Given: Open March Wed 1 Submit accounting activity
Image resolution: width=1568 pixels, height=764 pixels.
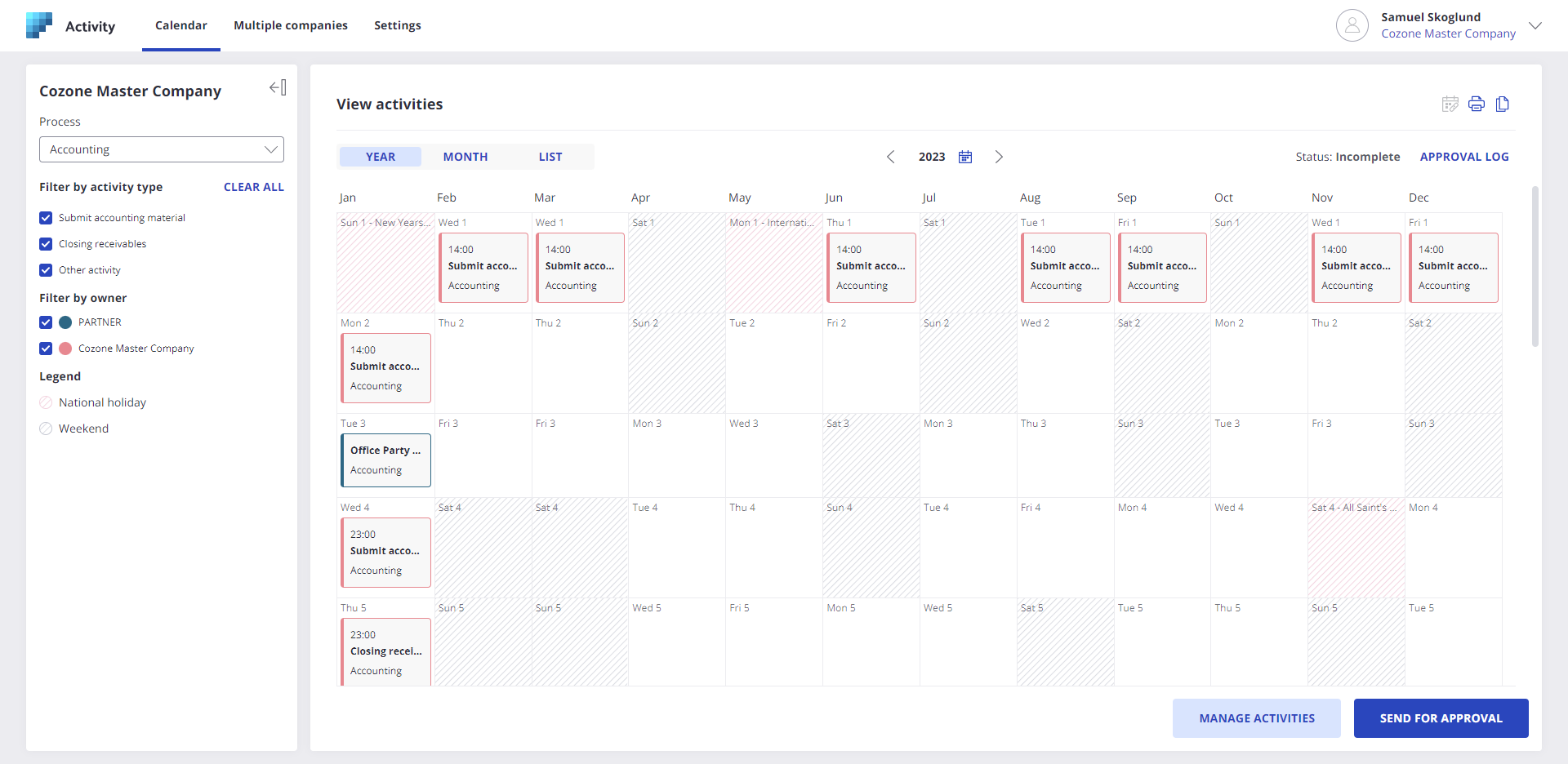Looking at the screenshot, I should pos(580,268).
